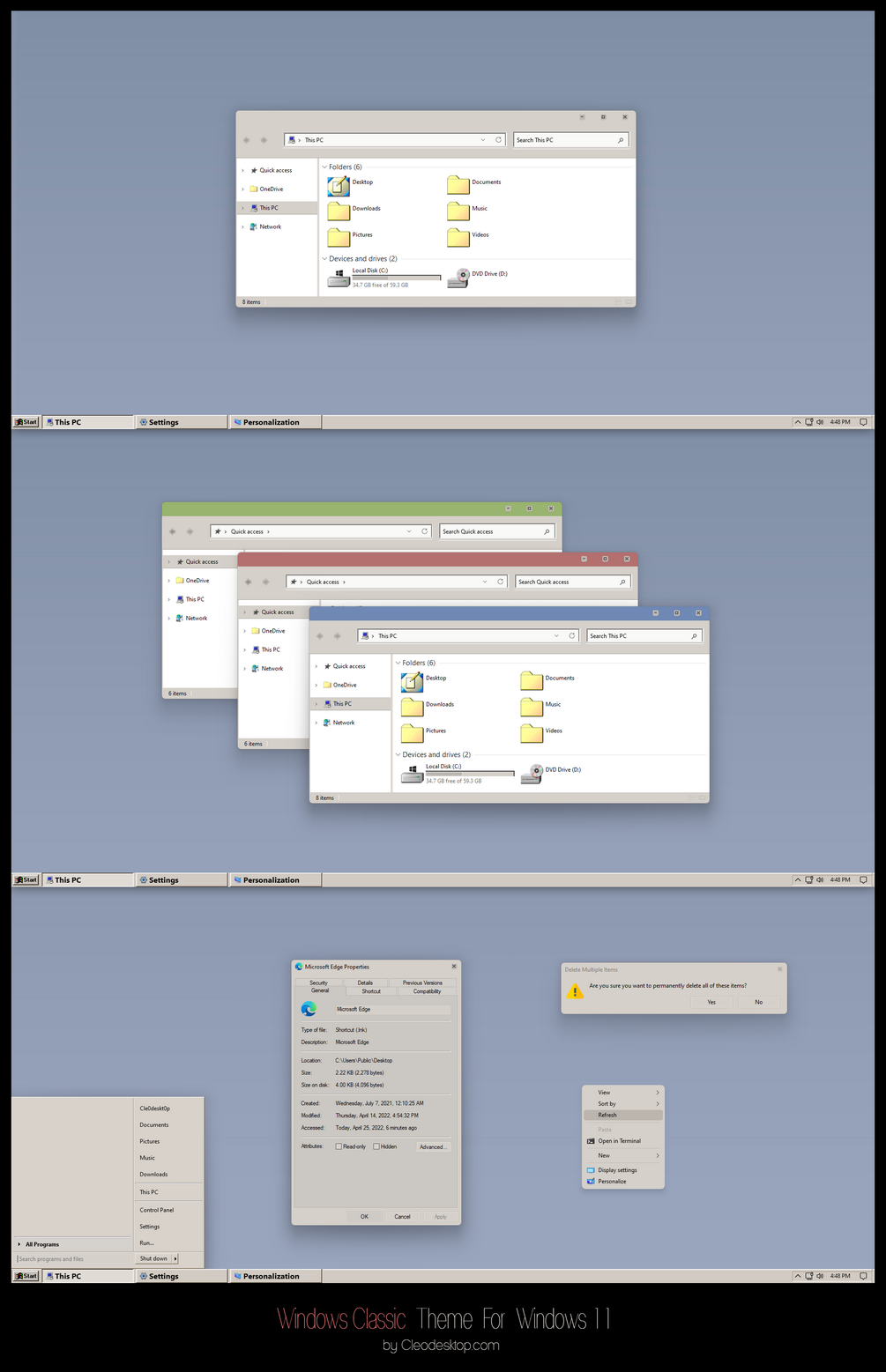The width and height of the screenshot is (886, 1372).
Task: Select DVD Drive (D:) icon in blue-titled window
Action: (532, 775)
